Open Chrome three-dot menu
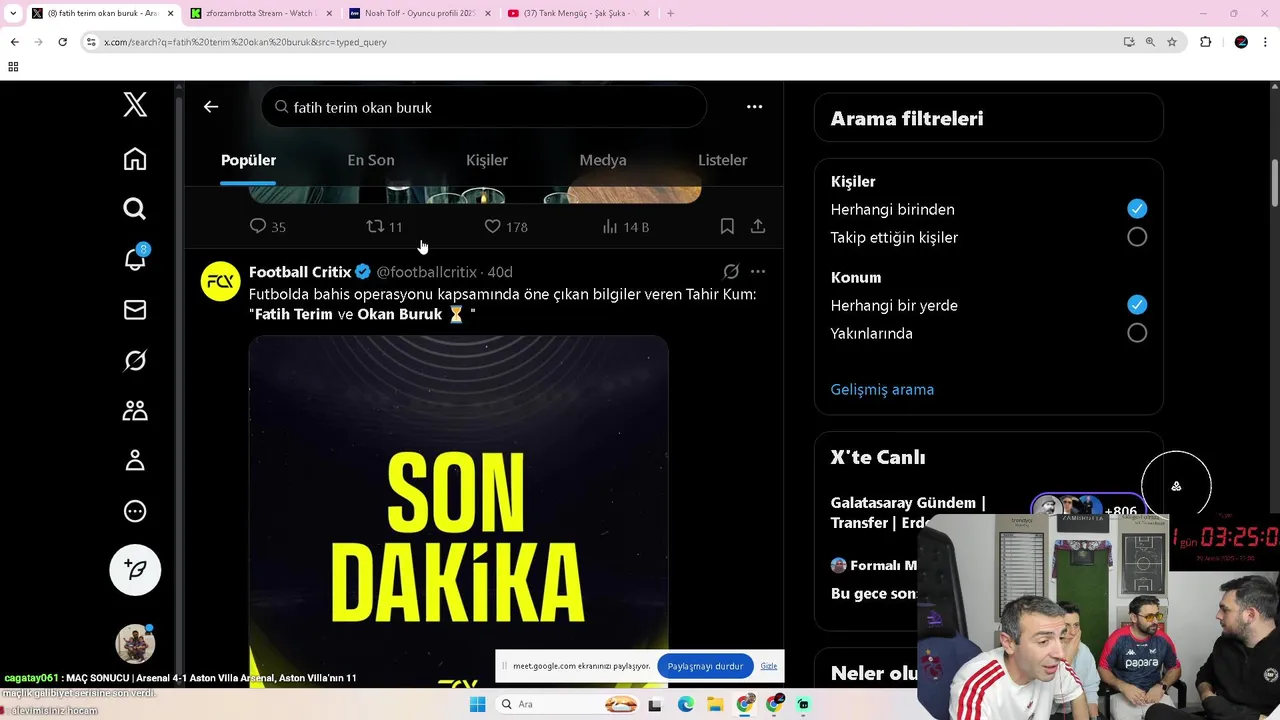1280x720 pixels. pyautogui.click(x=1266, y=42)
